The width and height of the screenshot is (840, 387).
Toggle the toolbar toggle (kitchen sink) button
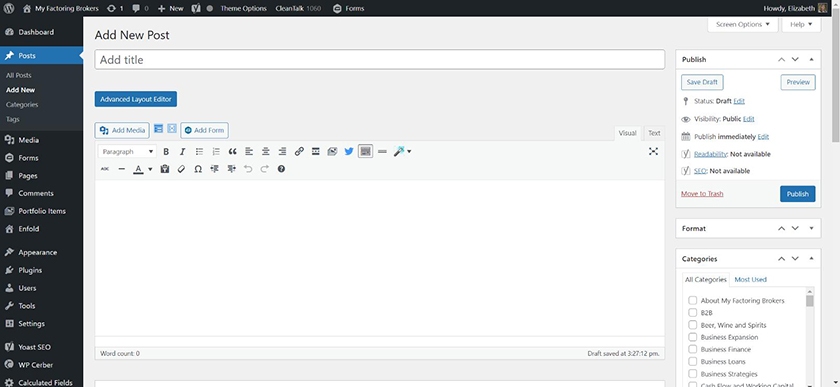click(x=365, y=152)
